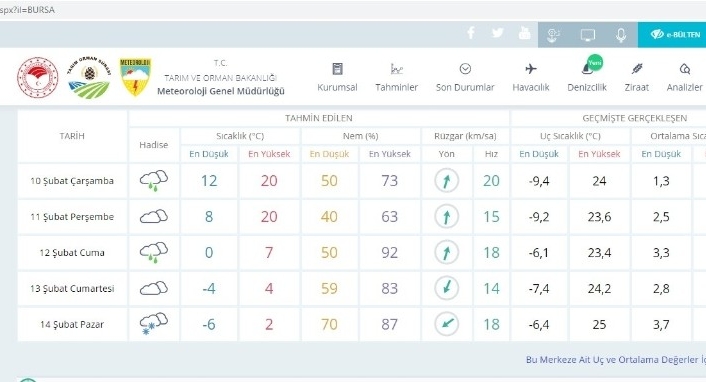The image size is (706, 382).
Task: Click wind direction arrow for 14 Şubat
Action: (x=447, y=324)
